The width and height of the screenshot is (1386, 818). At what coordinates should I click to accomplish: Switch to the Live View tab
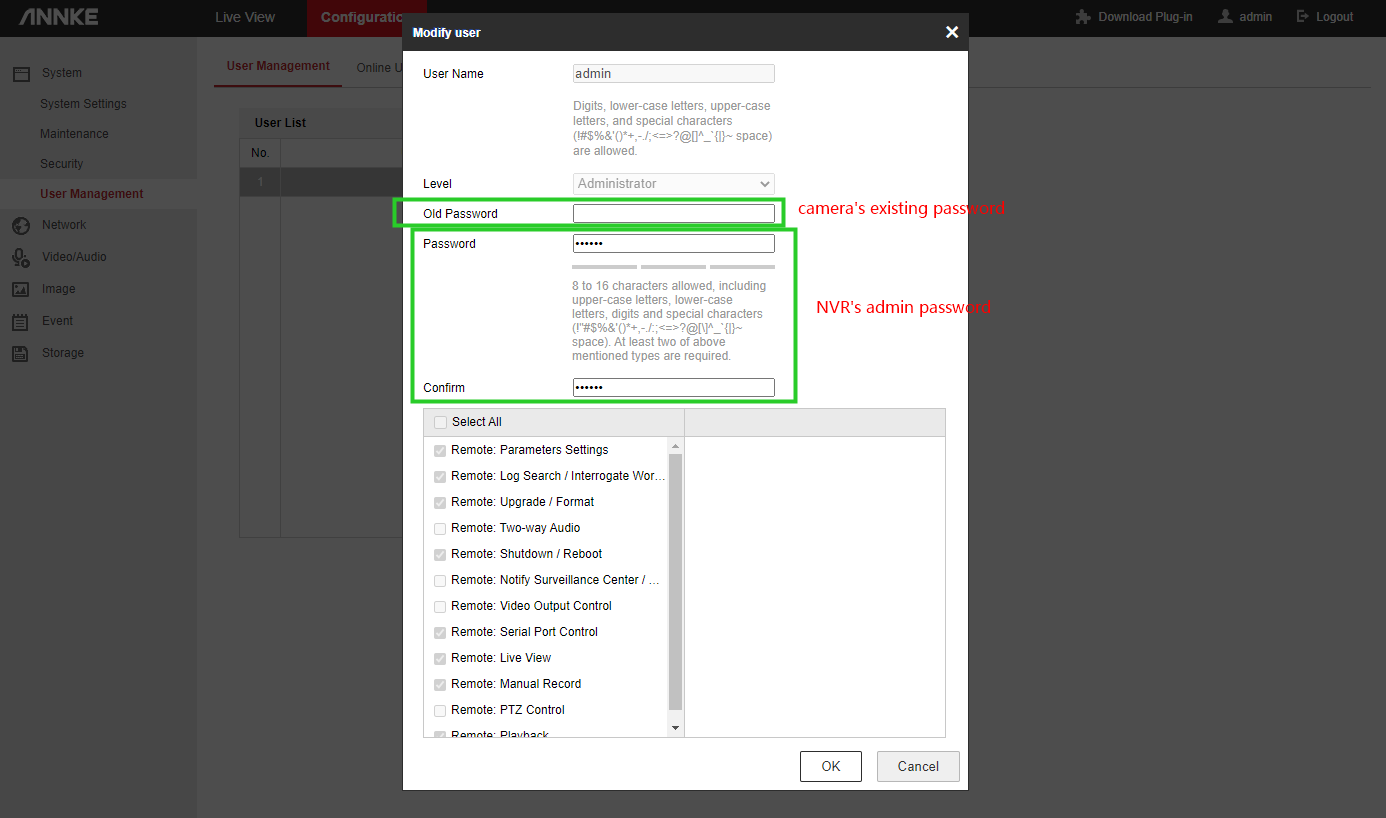(x=245, y=17)
